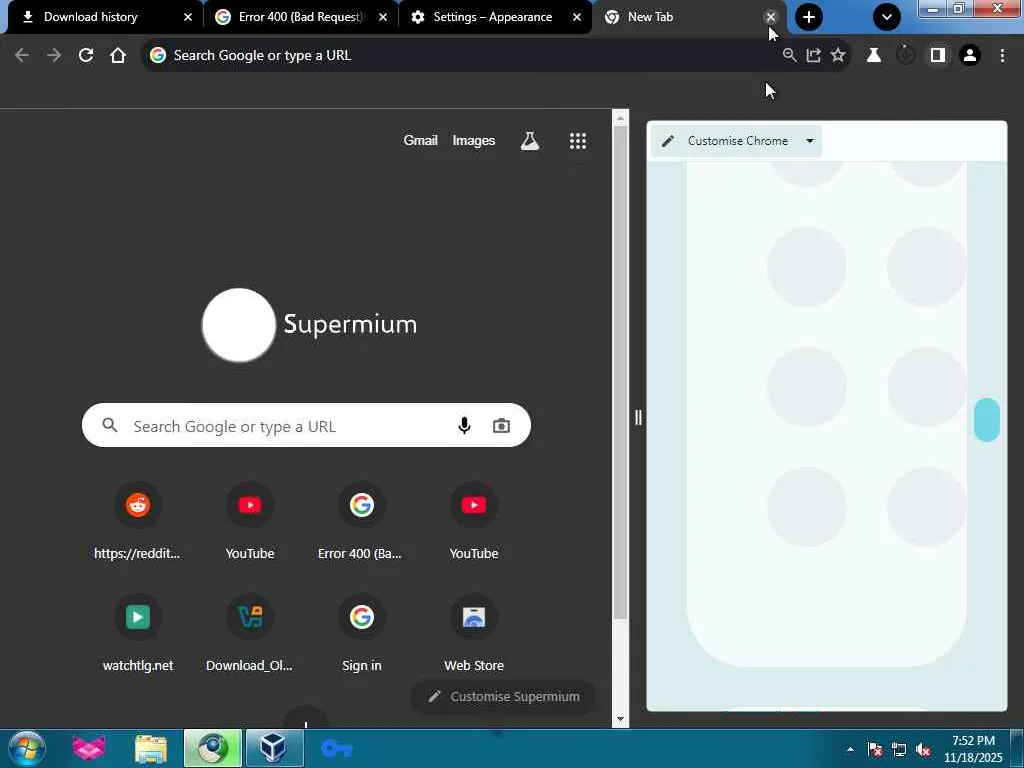The width and height of the screenshot is (1024, 768).
Task: Open Search Labs flask icon on page
Action: [530, 140]
